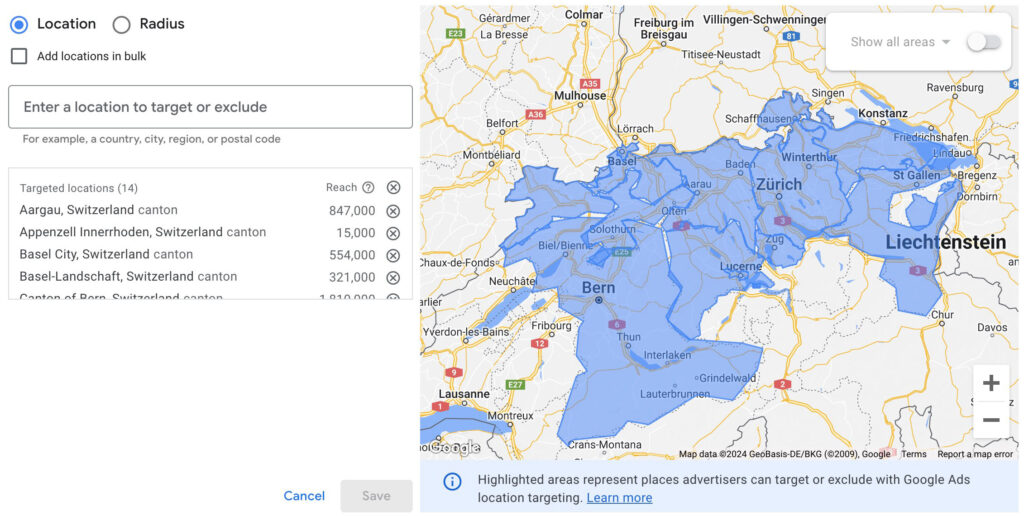Click the E27 route shield on map
The image size is (1024, 516).
pos(515,385)
